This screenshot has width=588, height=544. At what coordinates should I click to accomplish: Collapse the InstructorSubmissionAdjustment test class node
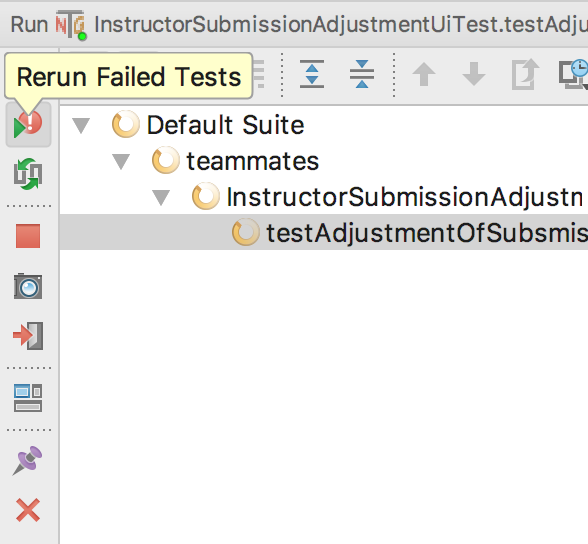(161, 198)
